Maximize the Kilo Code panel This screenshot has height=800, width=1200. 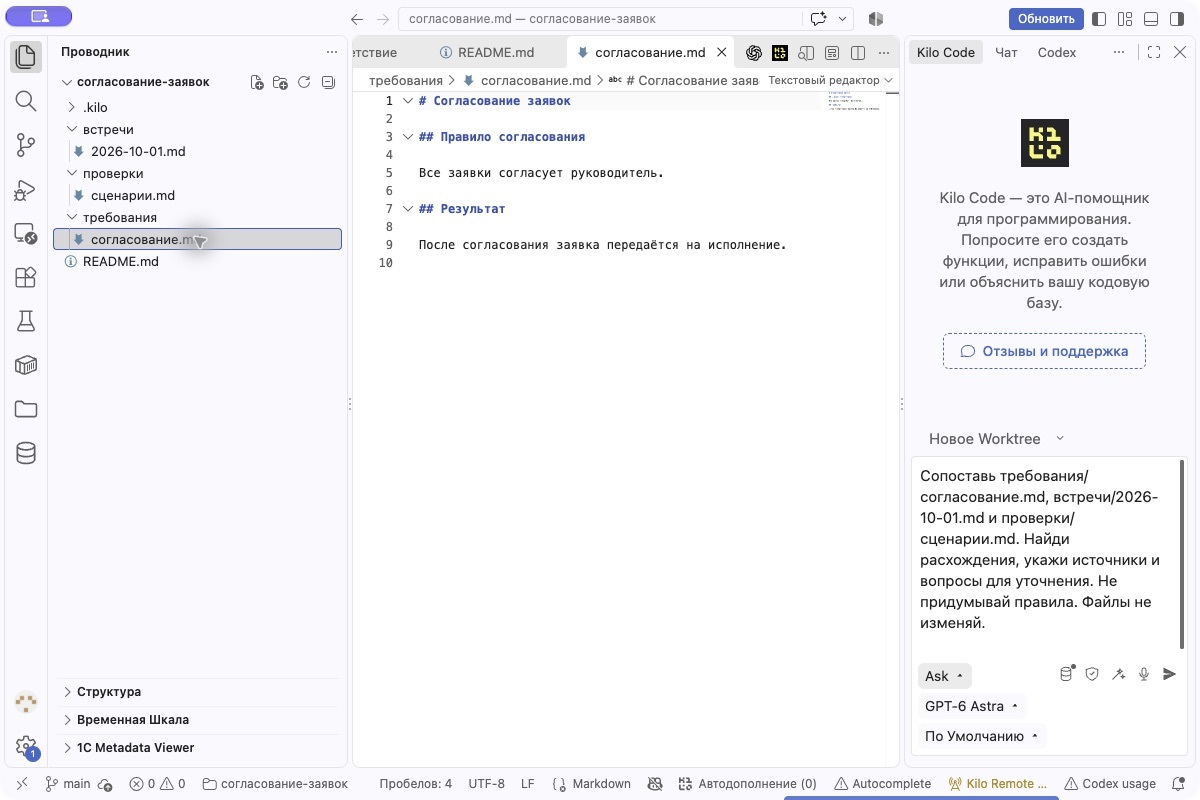[1153, 53]
